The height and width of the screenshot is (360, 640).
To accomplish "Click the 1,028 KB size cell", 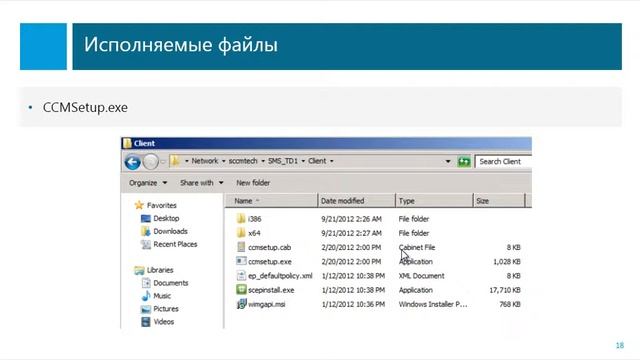I will pyautogui.click(x=507, y=262).
